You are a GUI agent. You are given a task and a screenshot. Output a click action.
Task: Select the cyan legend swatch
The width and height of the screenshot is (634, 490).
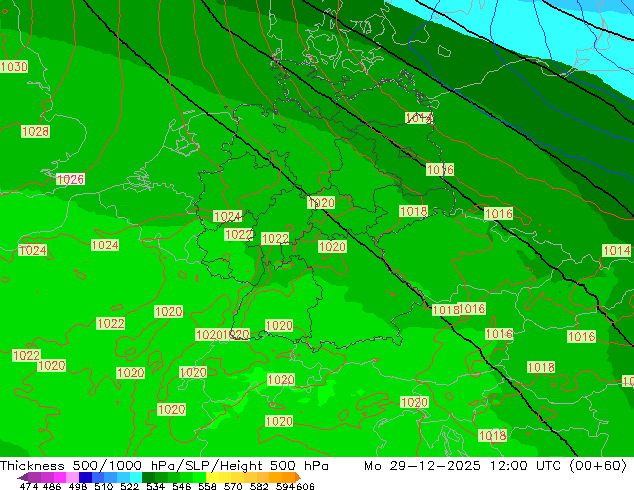click(136, 477)
